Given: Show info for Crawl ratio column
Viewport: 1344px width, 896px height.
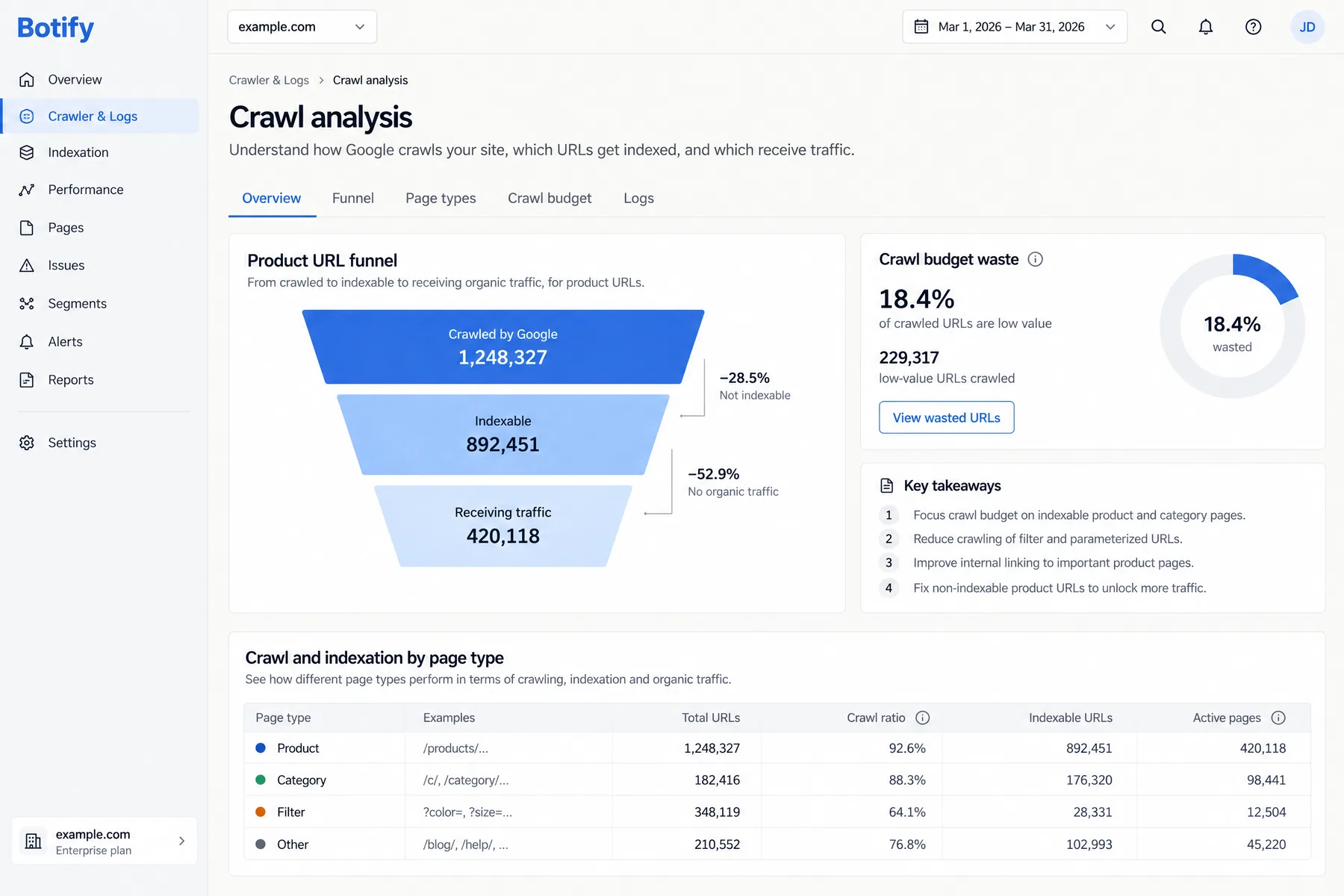Looking at the screenshot, I should point(923,718).
